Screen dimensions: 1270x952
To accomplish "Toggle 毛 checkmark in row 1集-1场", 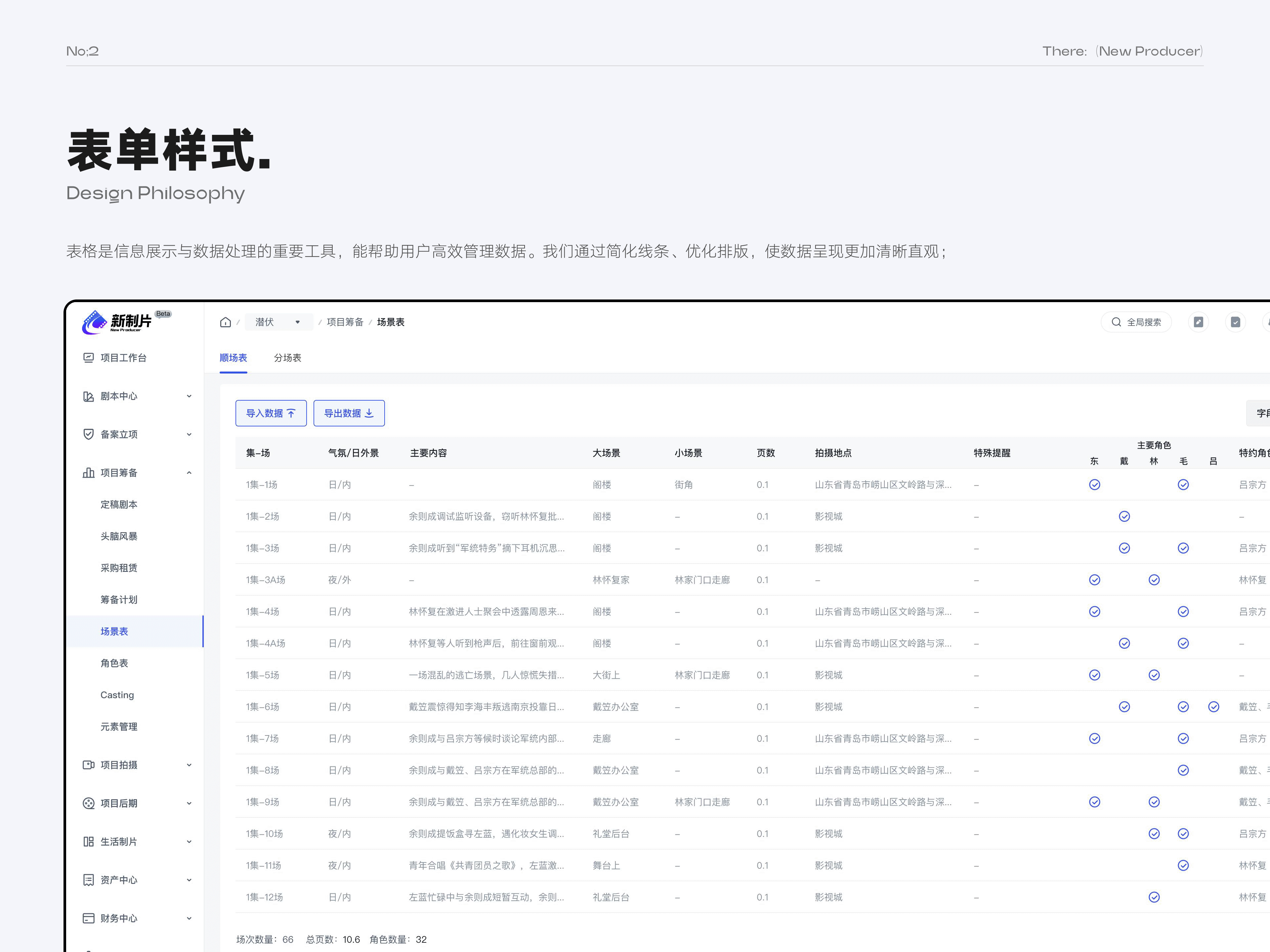I will click(x=1183, y=485).
